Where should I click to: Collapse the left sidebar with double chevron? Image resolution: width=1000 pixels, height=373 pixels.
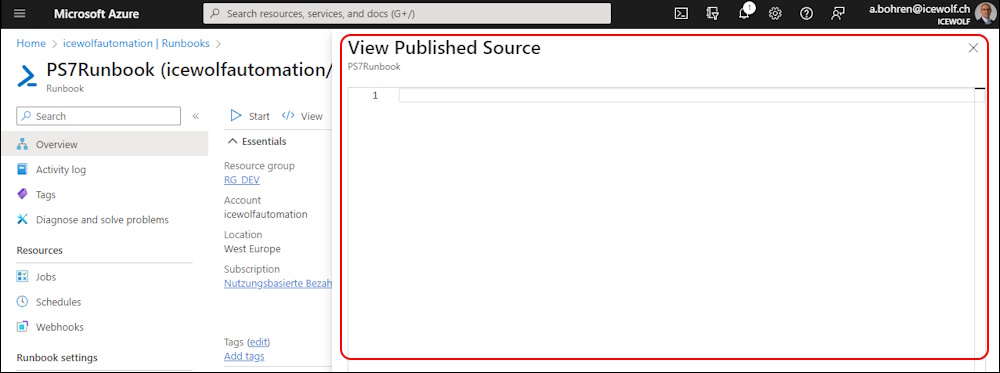196,116
